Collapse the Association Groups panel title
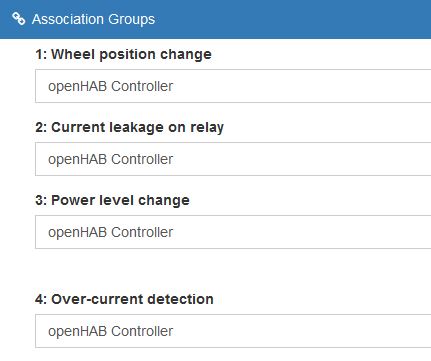Viewport: 431px width, 361px height. pyautogui.click(x=93, y=19)
